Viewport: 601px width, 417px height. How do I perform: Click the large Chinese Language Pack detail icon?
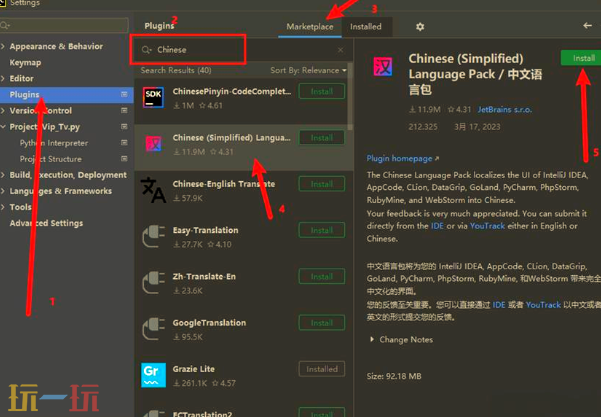[383, 66]
